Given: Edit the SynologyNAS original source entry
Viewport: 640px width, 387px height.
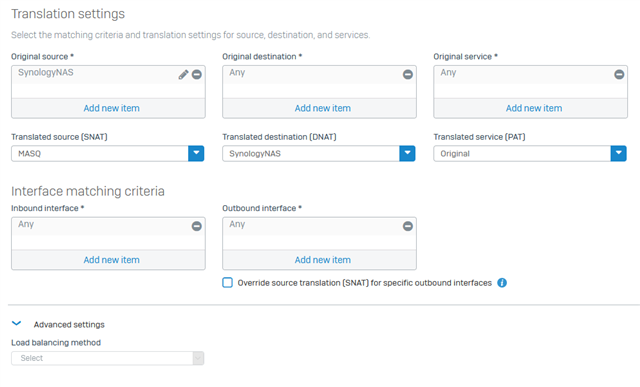Looking at the screenshot, I should [183, 75].
